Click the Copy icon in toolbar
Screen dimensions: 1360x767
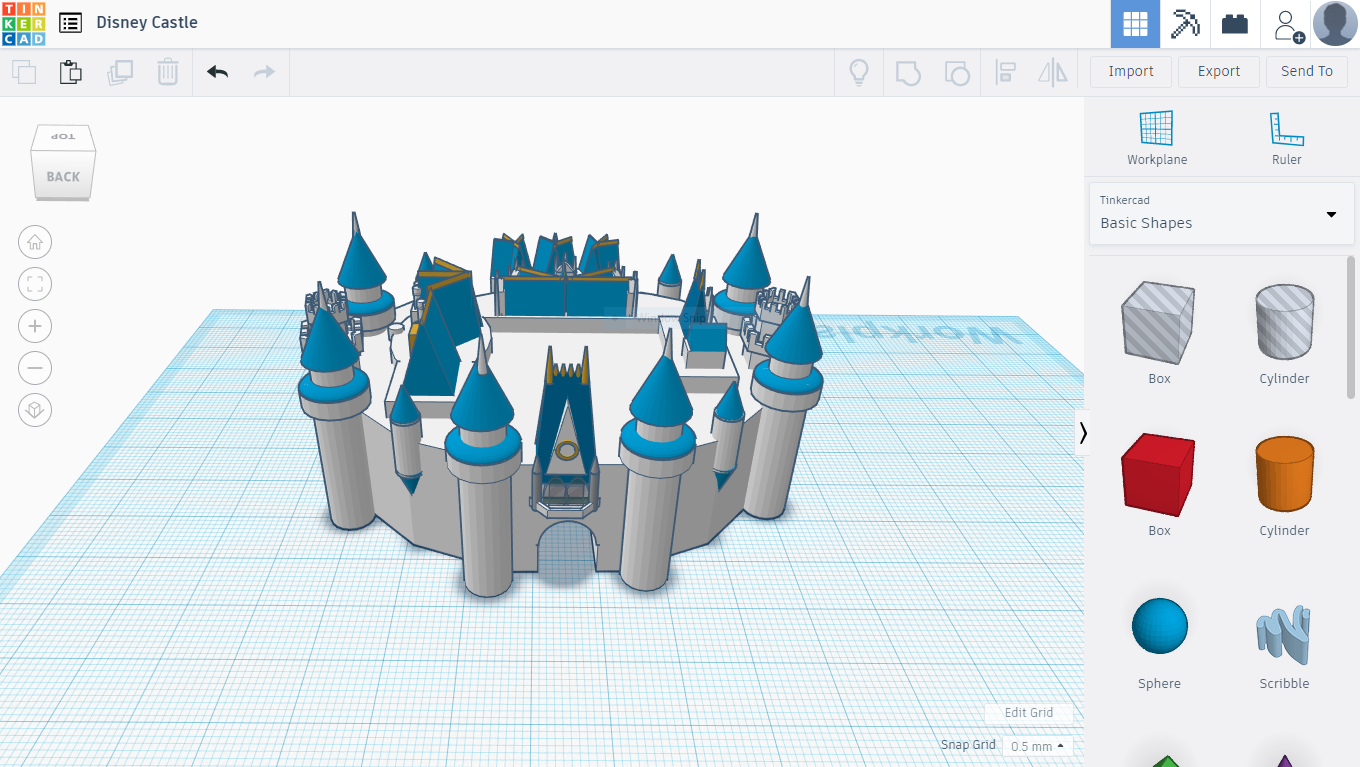[x=24, y=72]
